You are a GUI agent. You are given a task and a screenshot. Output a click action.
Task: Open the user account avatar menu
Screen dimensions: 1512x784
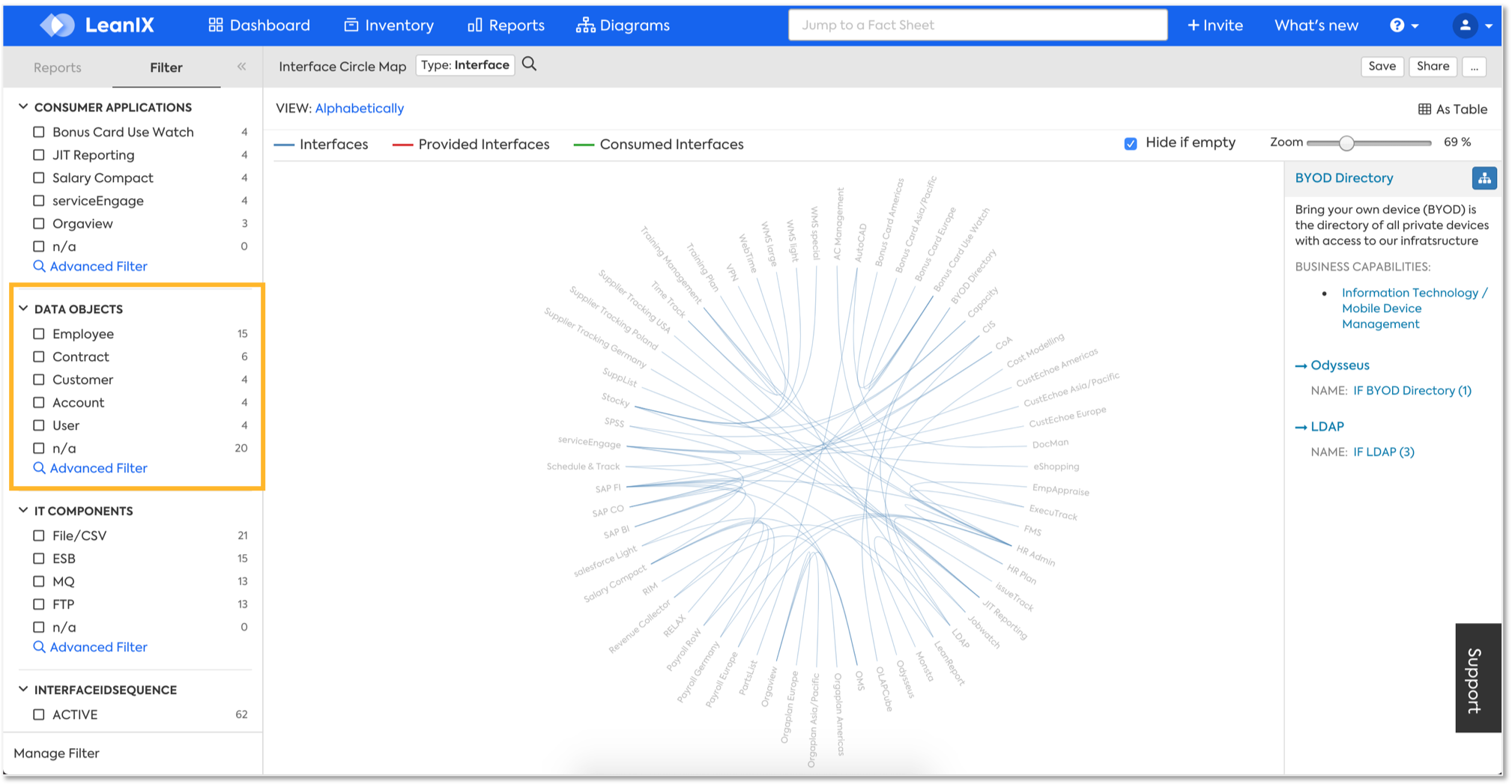[x=1472, y=25]
